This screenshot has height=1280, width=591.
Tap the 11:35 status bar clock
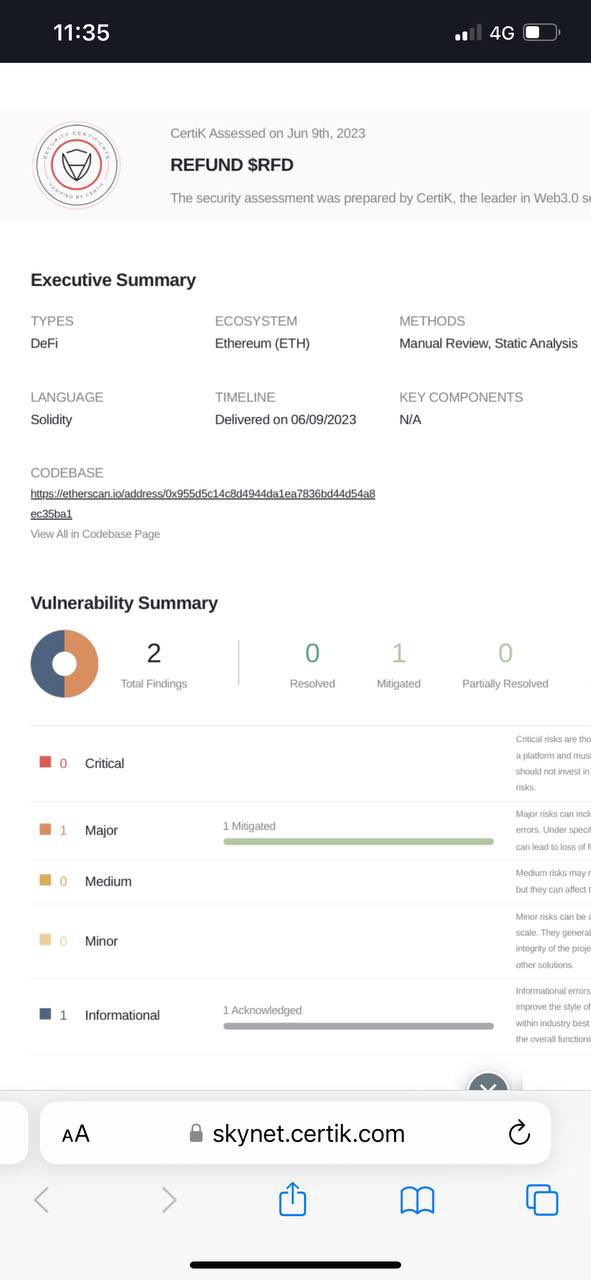point(81,32)
